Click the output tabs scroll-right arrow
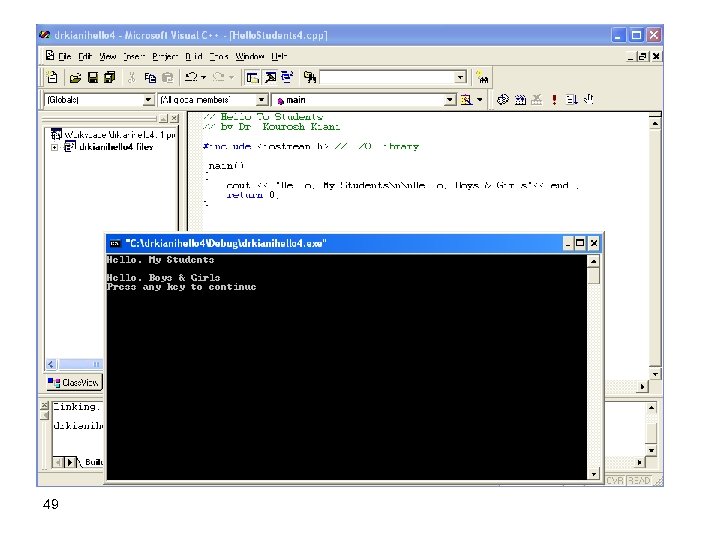720x540 pixels. (70, 462)
